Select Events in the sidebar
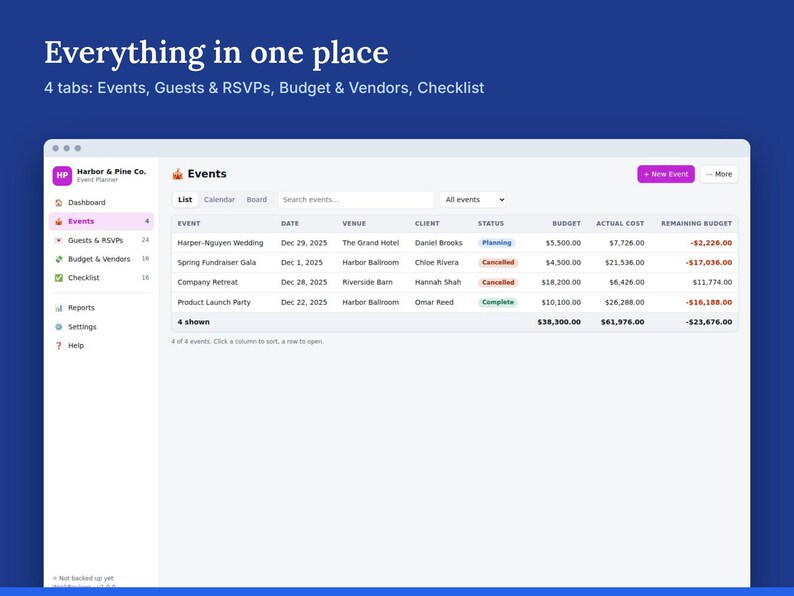This screenshot has width=794, height=596. click(x=101, y=221)
